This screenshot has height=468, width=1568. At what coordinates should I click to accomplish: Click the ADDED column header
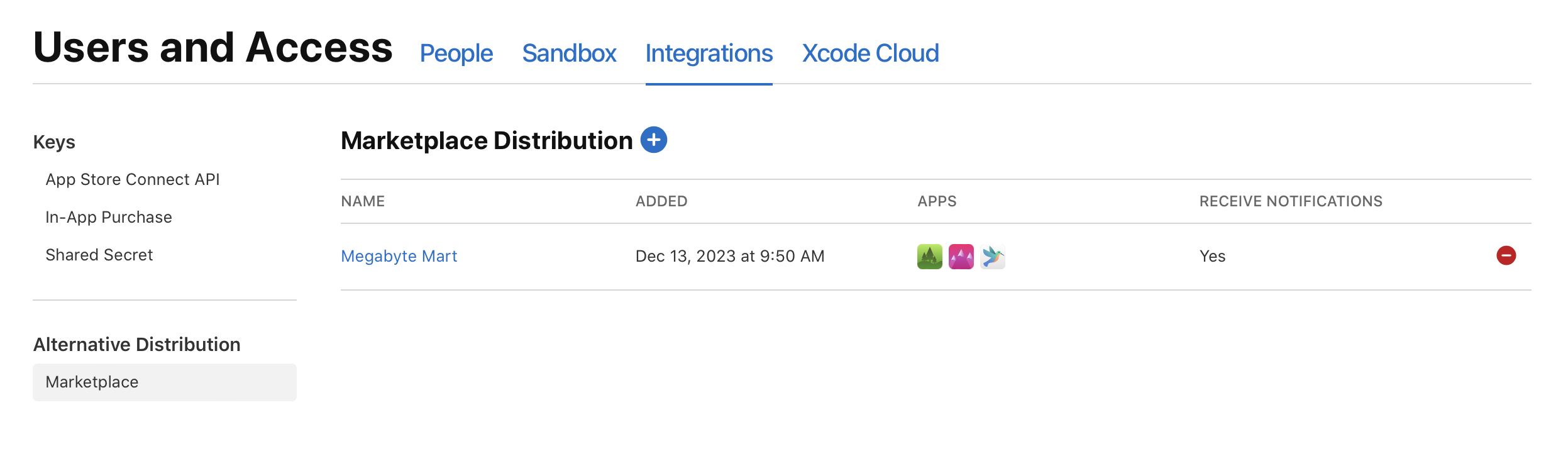point(661,201)
